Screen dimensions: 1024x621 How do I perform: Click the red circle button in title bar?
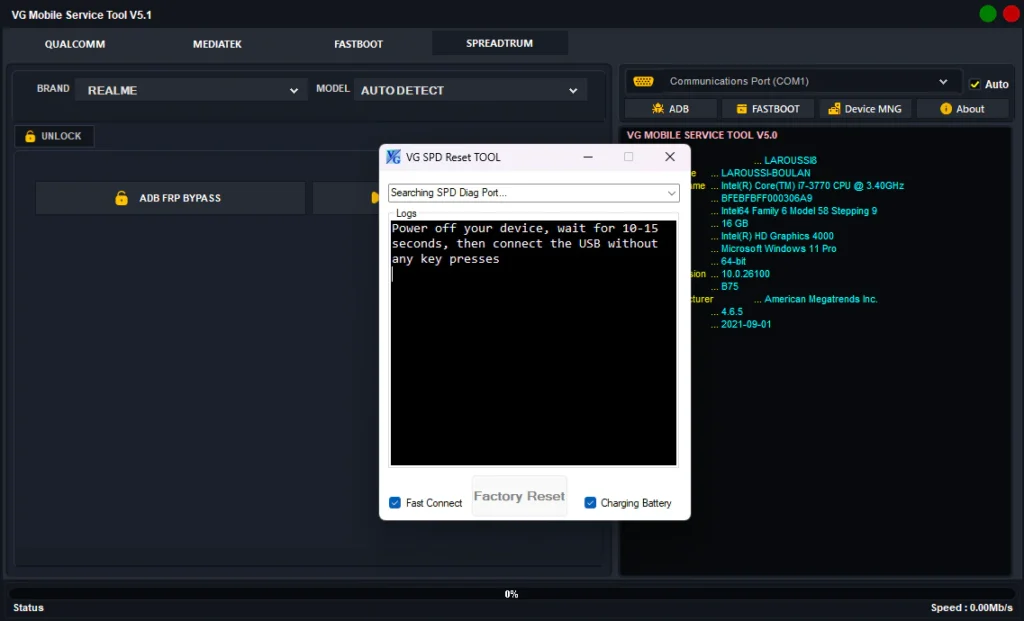(x=1011, y=14)
